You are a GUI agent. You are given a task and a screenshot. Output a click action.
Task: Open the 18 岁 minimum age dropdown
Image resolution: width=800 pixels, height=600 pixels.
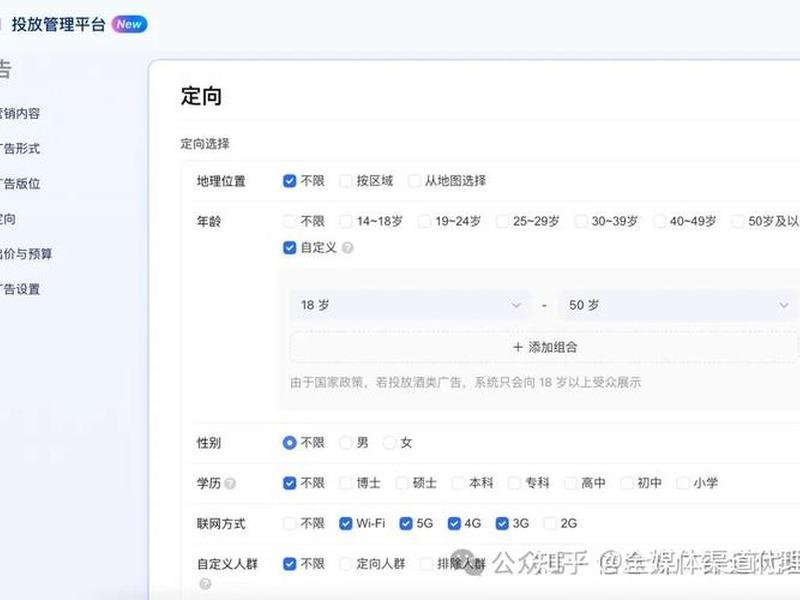click(x=410, y=305)
